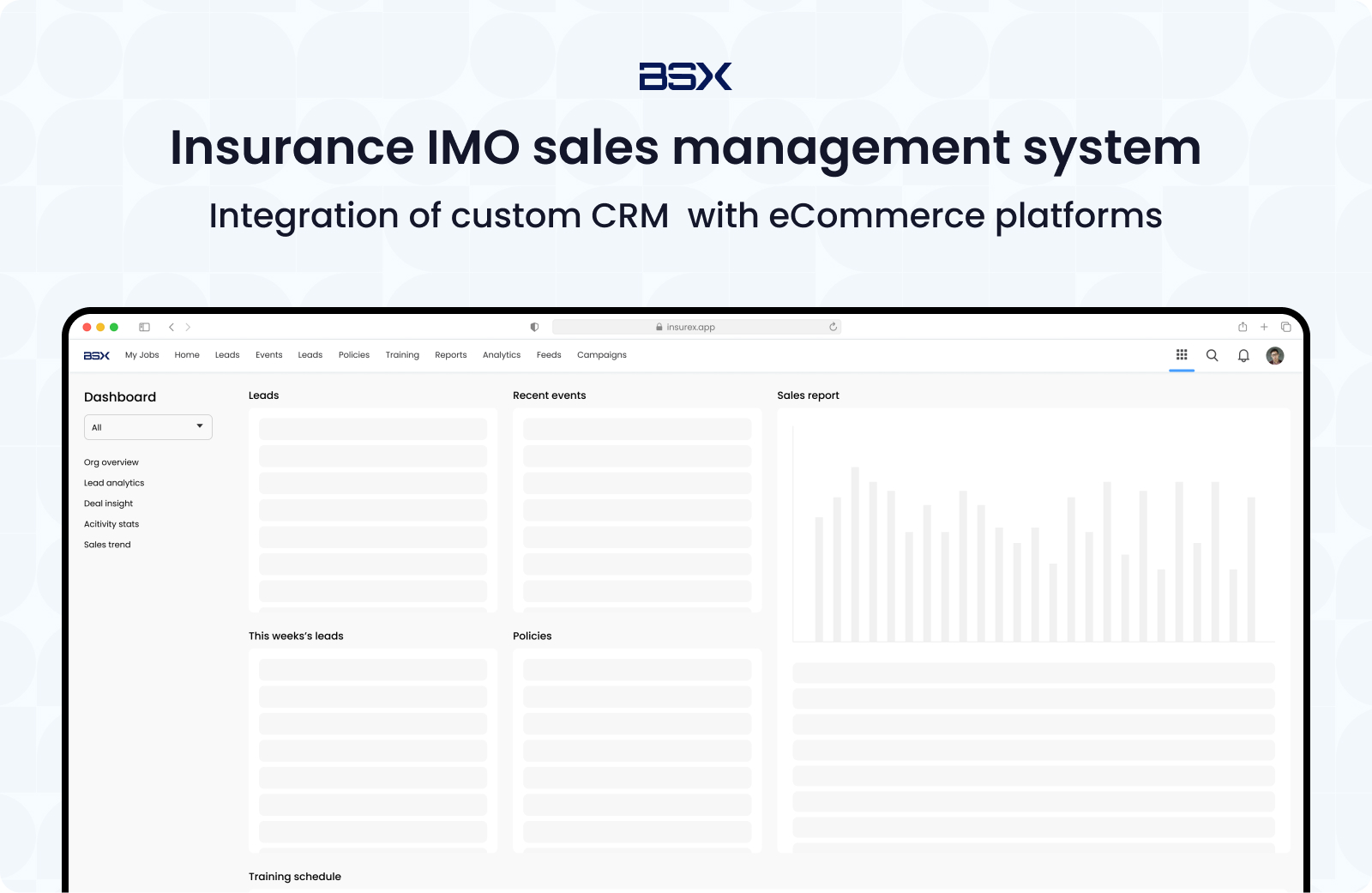Click the Recent events section heading

pos(550,395)
